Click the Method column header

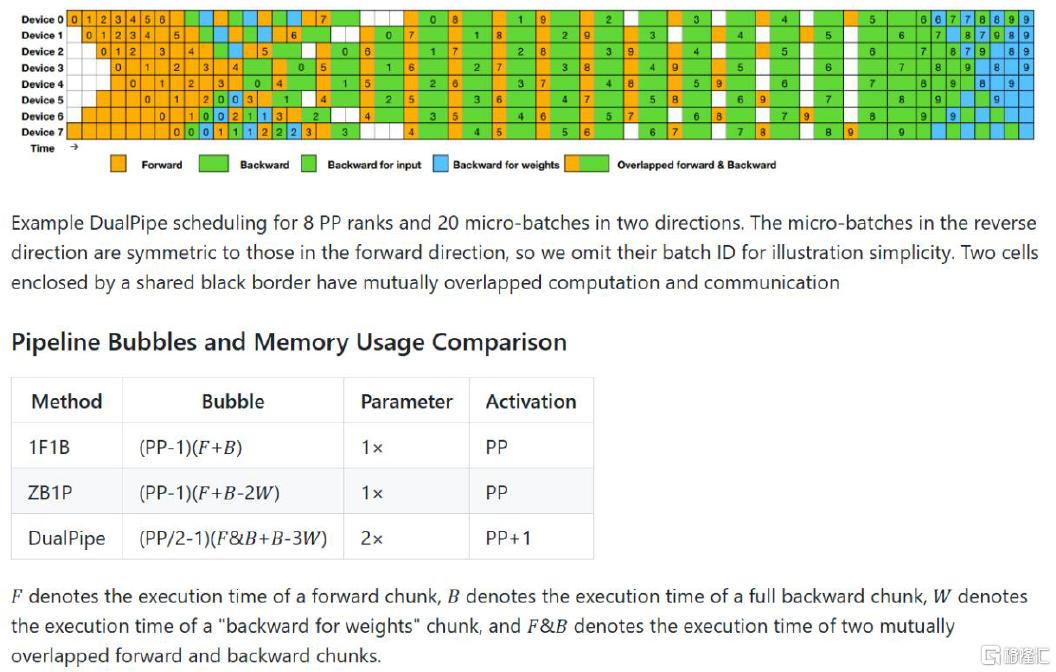point(67,401)
